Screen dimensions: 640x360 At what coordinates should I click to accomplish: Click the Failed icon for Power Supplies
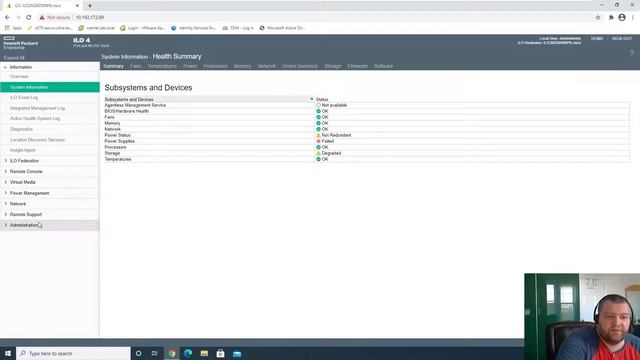pos(318,141)
